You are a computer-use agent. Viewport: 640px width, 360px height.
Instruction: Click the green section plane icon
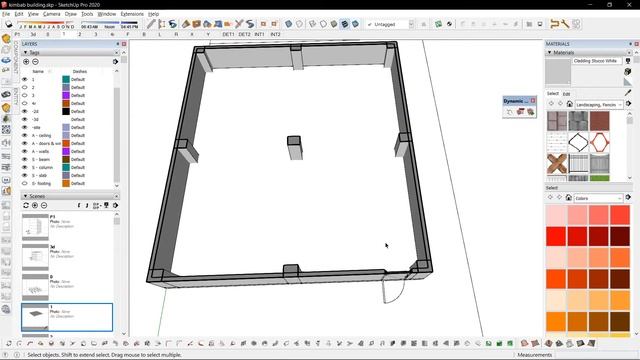438,24
